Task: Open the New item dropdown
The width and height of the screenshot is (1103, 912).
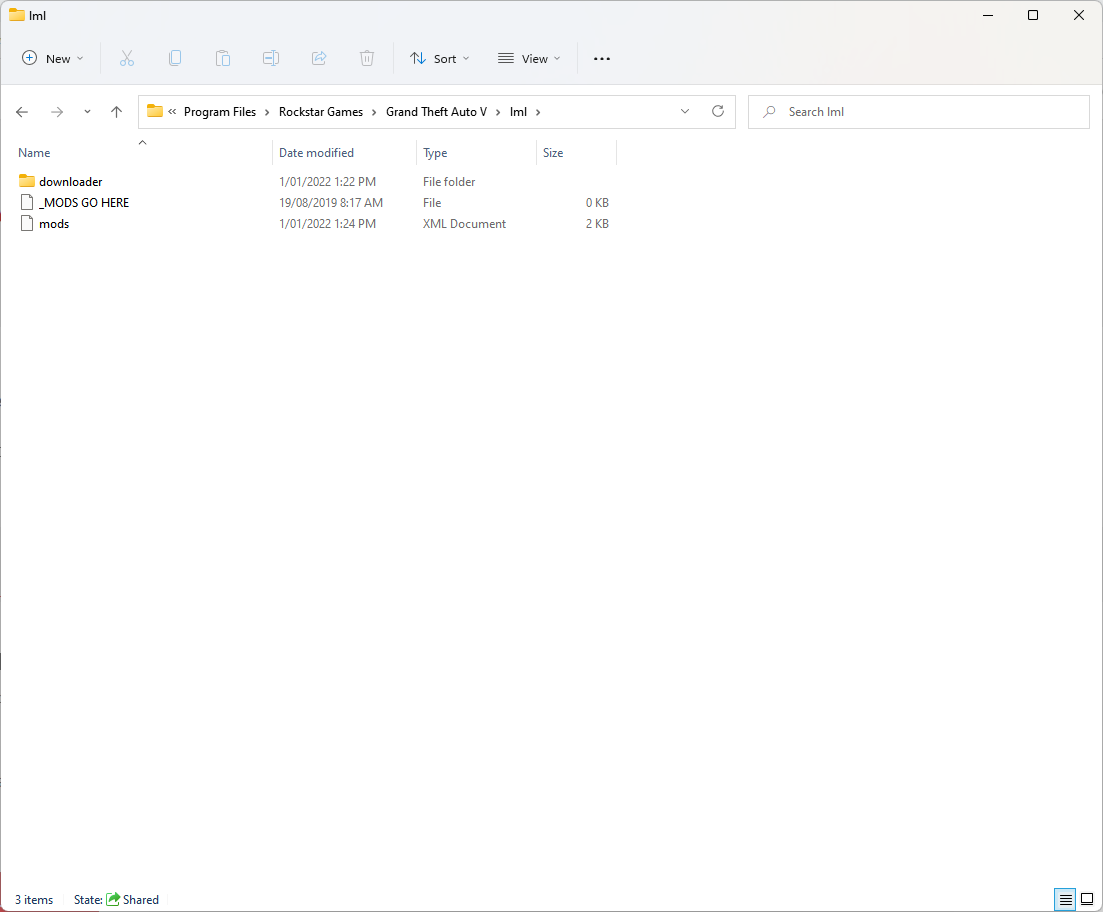Action: (x=53, y=59)
